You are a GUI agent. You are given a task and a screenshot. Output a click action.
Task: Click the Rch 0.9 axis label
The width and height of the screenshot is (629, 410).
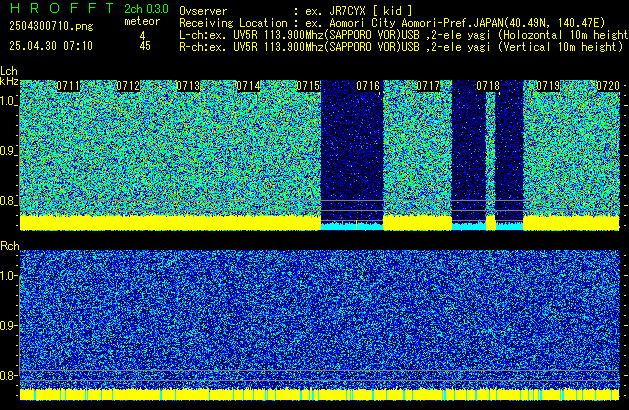[8, 325]
